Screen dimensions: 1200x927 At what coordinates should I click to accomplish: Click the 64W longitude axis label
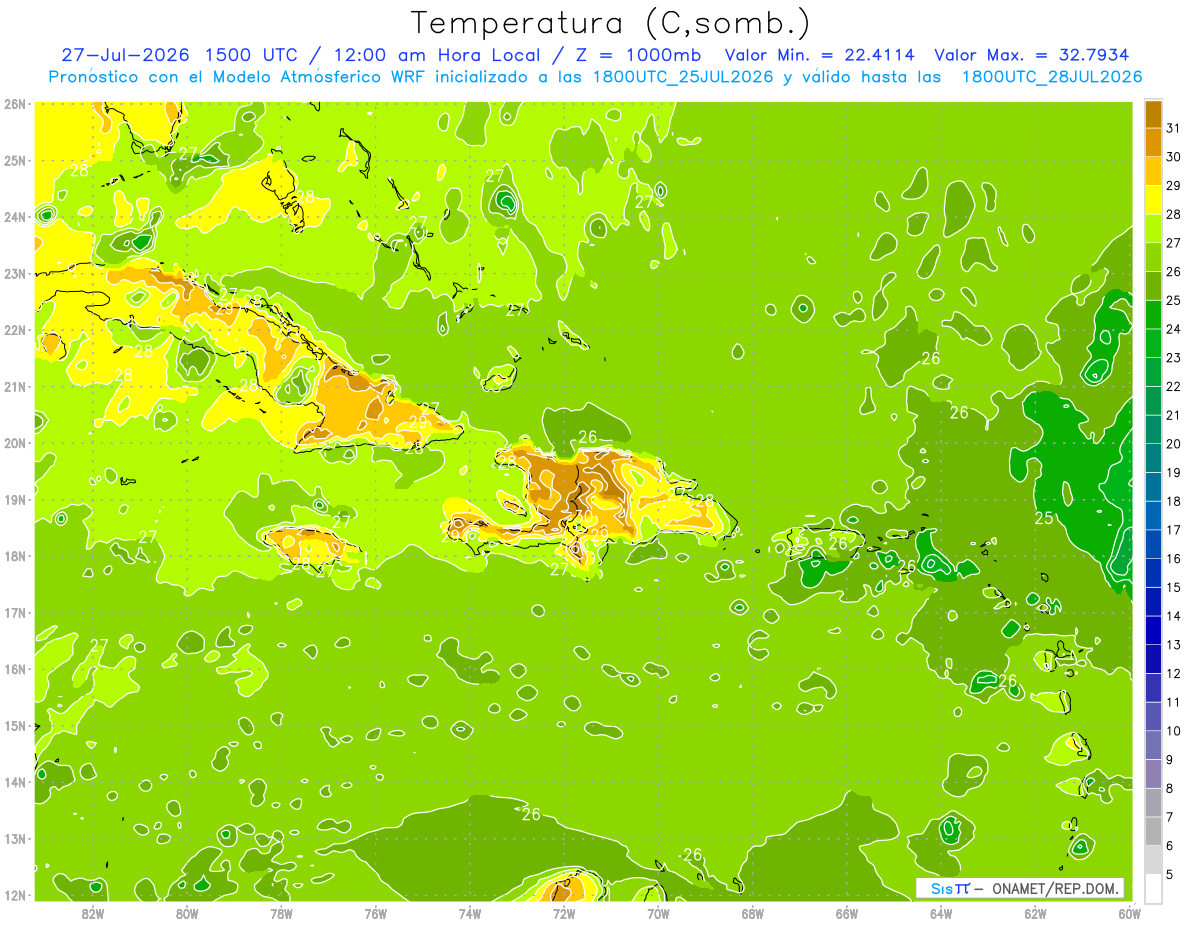(941, 913)
